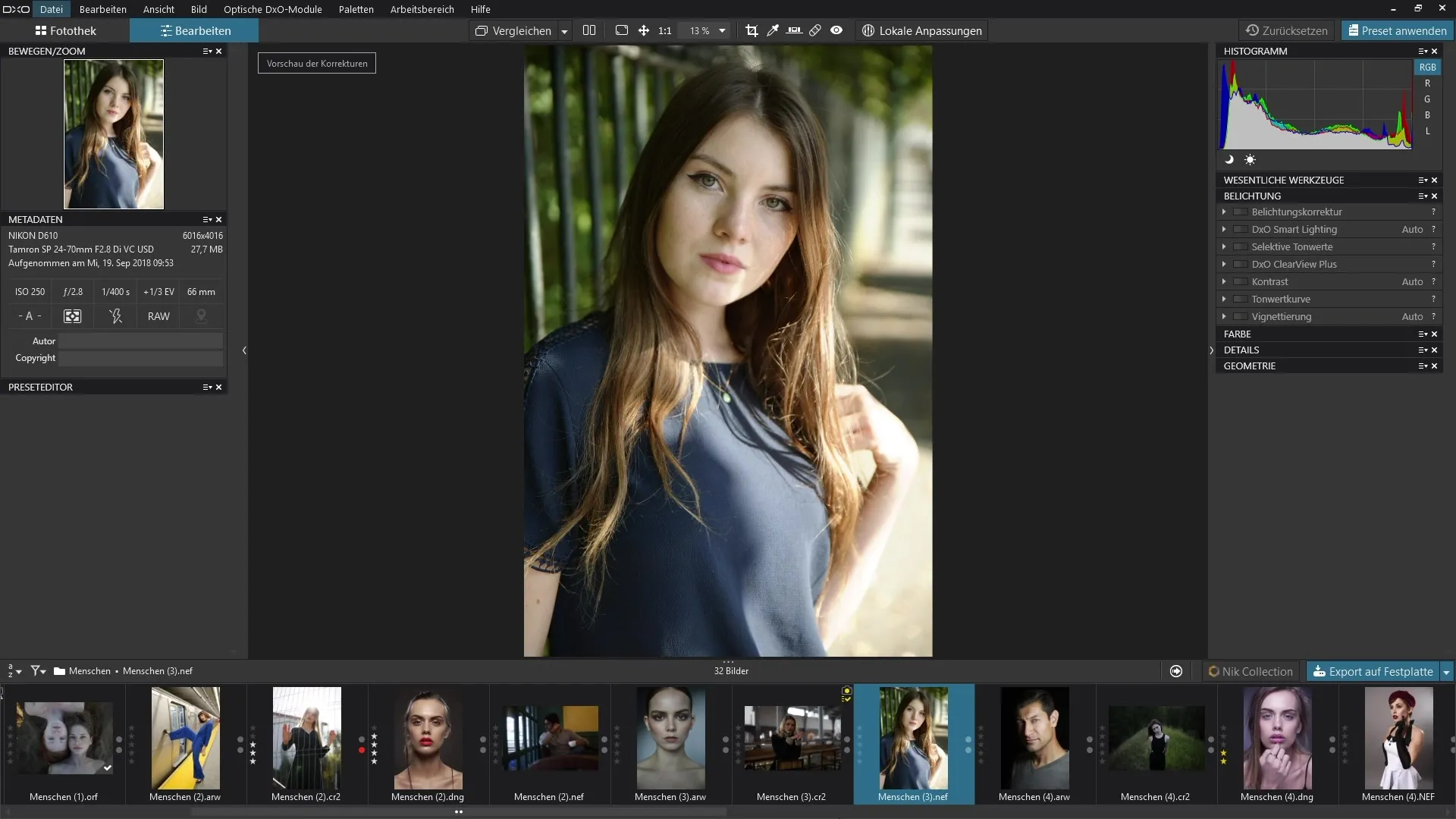1456x819 pixels.
Task: Click the Copyright input field
Action: click(141, 358)
